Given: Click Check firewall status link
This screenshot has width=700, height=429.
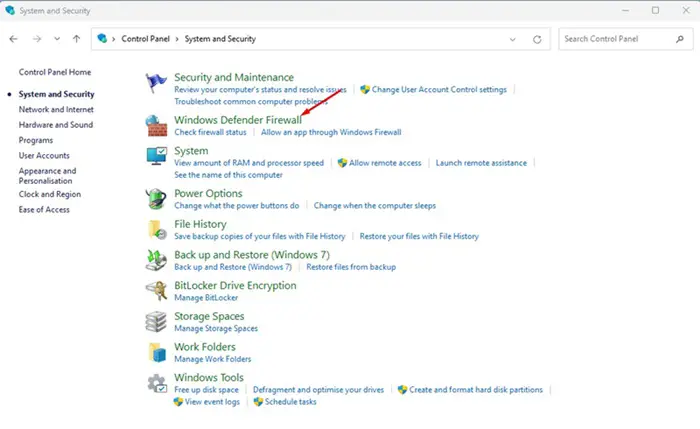Looking at the screenshot, I should pos(210,132).
